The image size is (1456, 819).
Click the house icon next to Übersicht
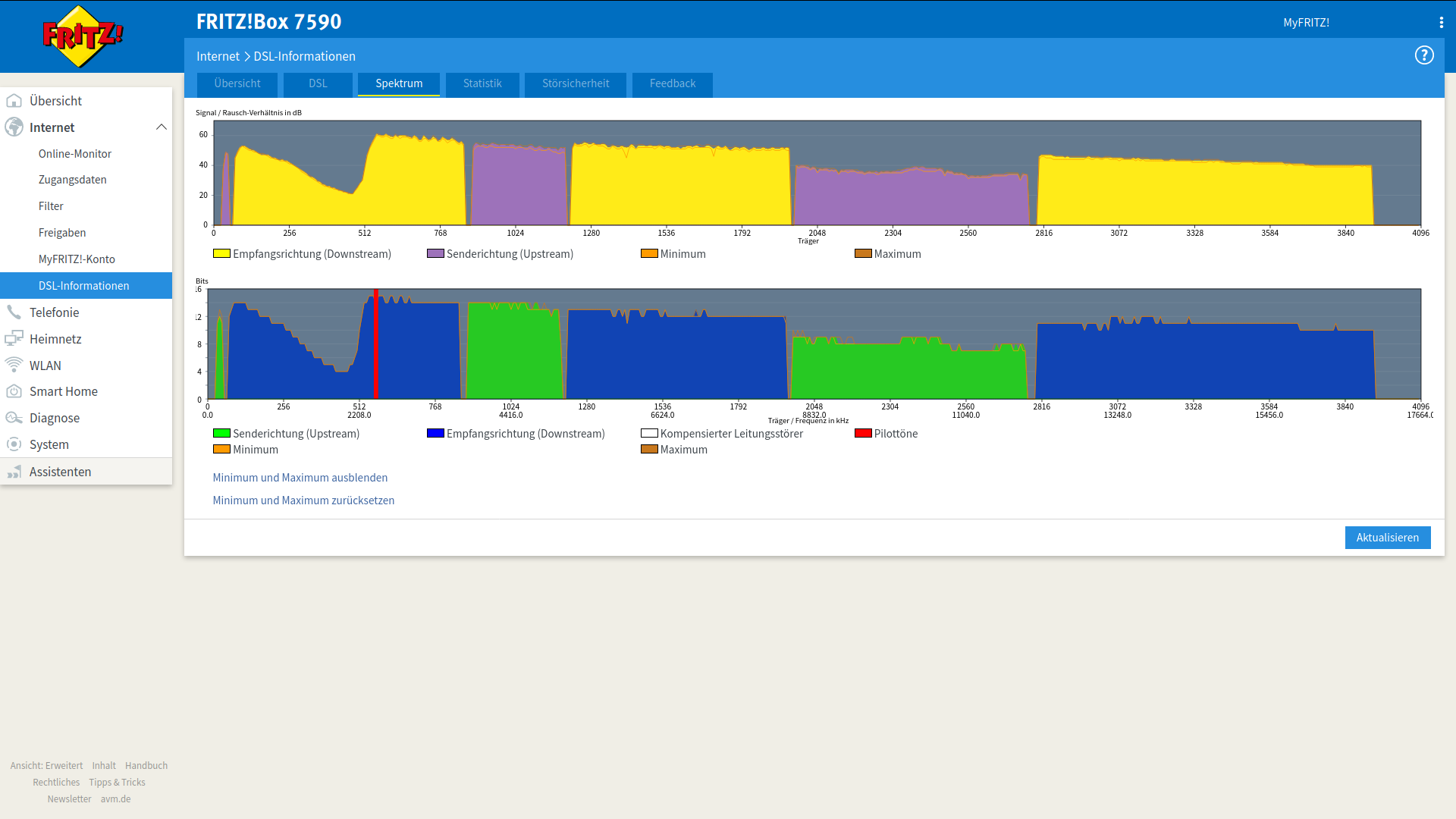[14, 101]
